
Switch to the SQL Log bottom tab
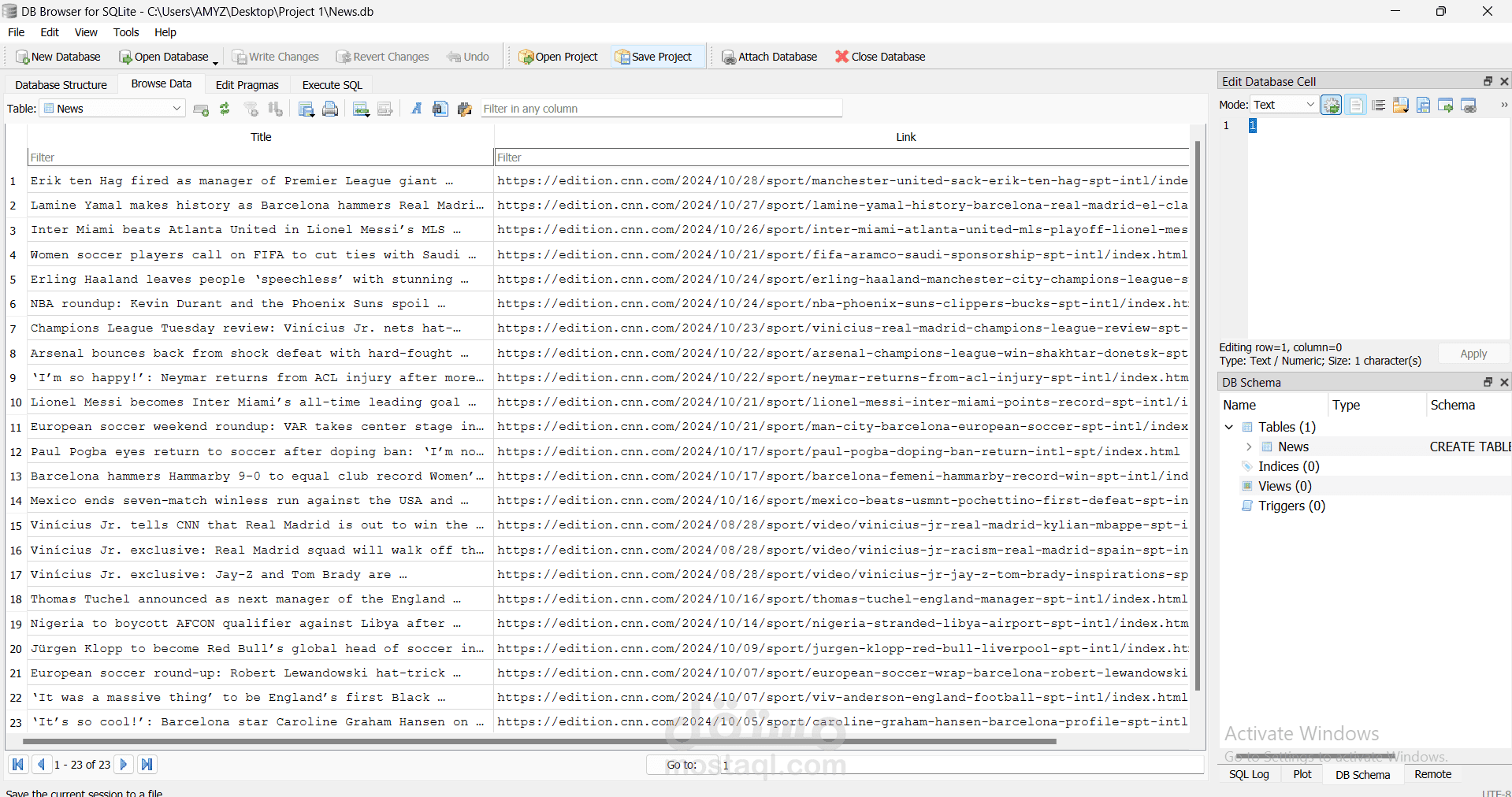click(x=1249, y=774)
